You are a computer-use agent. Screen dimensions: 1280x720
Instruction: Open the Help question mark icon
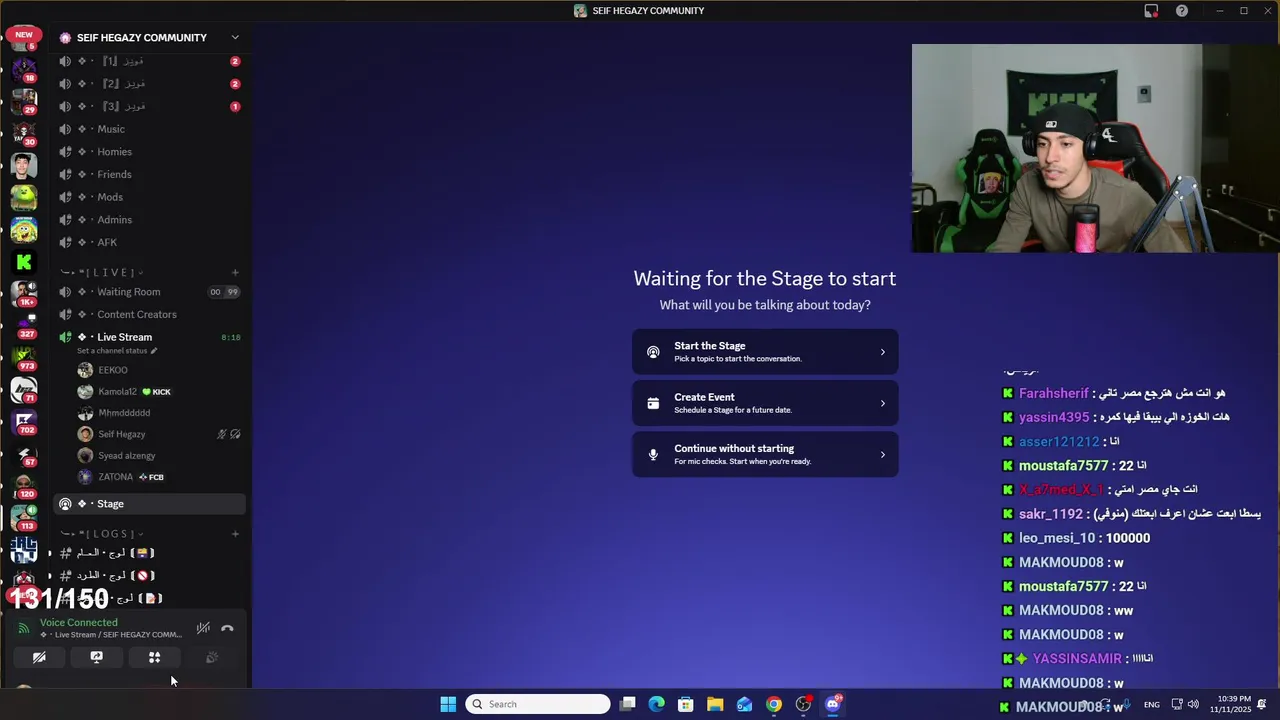[x=1182, y=11]
